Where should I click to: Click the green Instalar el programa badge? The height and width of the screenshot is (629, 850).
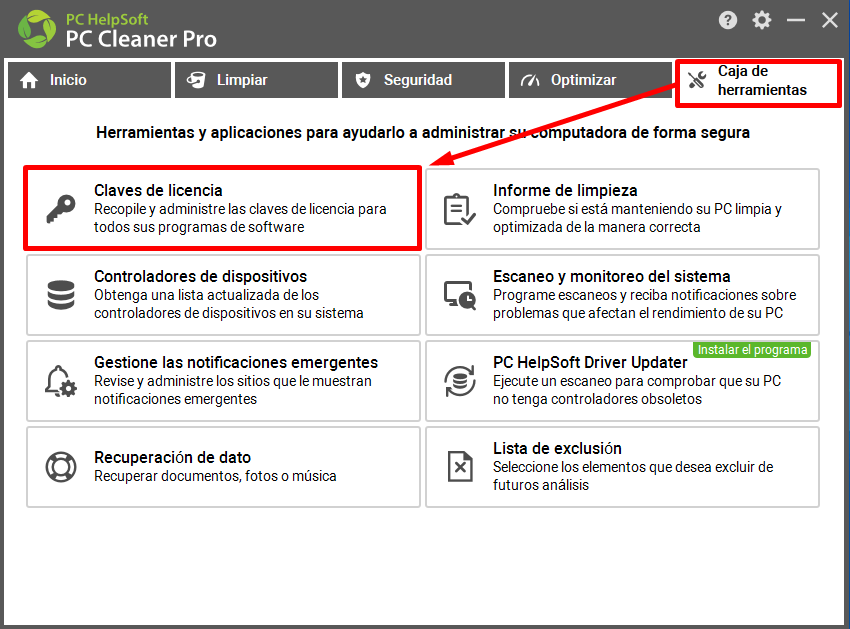[x=752, y=350]
